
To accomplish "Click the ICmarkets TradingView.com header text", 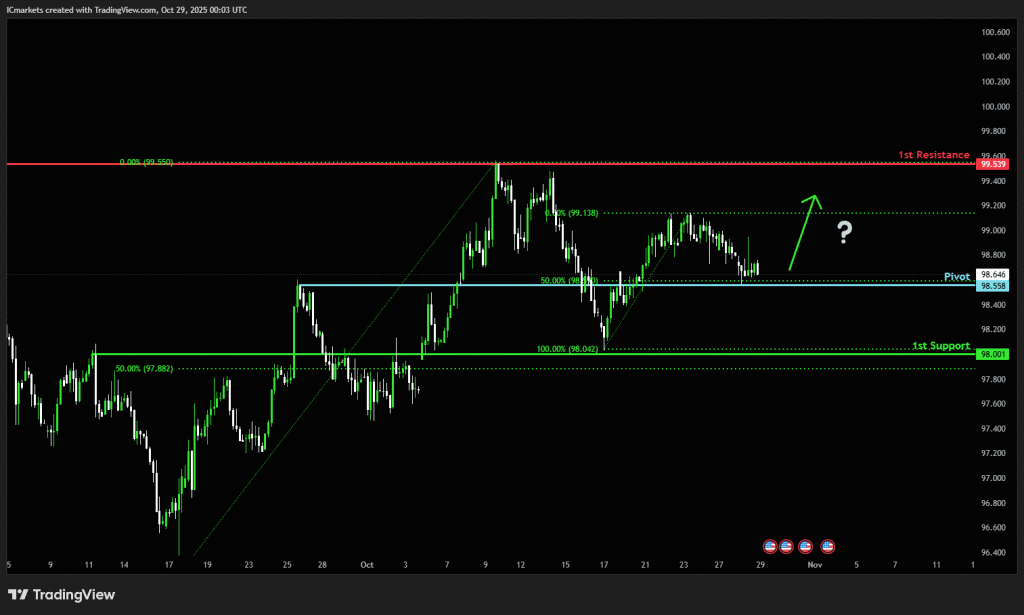I will (125, 9).
